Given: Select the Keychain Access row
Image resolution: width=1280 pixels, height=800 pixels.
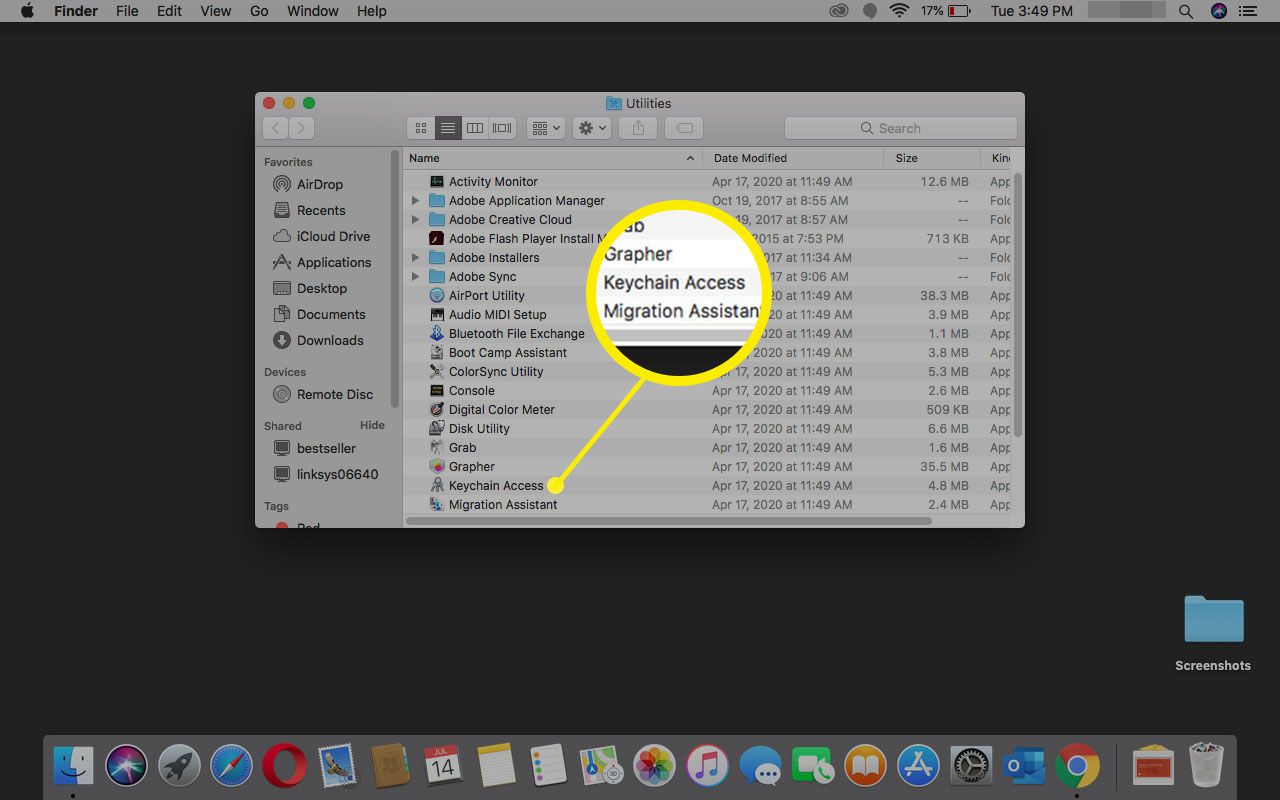Looking at the screenshot, I should tap(706, 485).
